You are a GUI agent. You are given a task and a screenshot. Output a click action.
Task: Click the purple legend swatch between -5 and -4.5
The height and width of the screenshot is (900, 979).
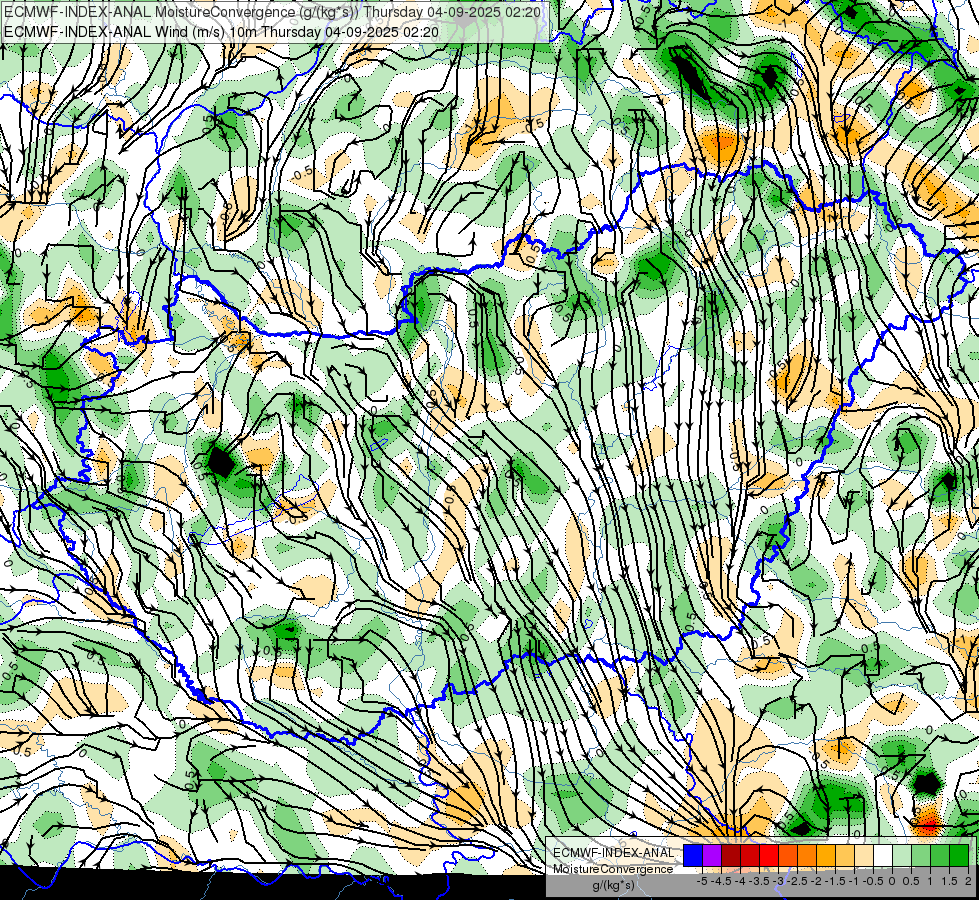coord(712,855)
